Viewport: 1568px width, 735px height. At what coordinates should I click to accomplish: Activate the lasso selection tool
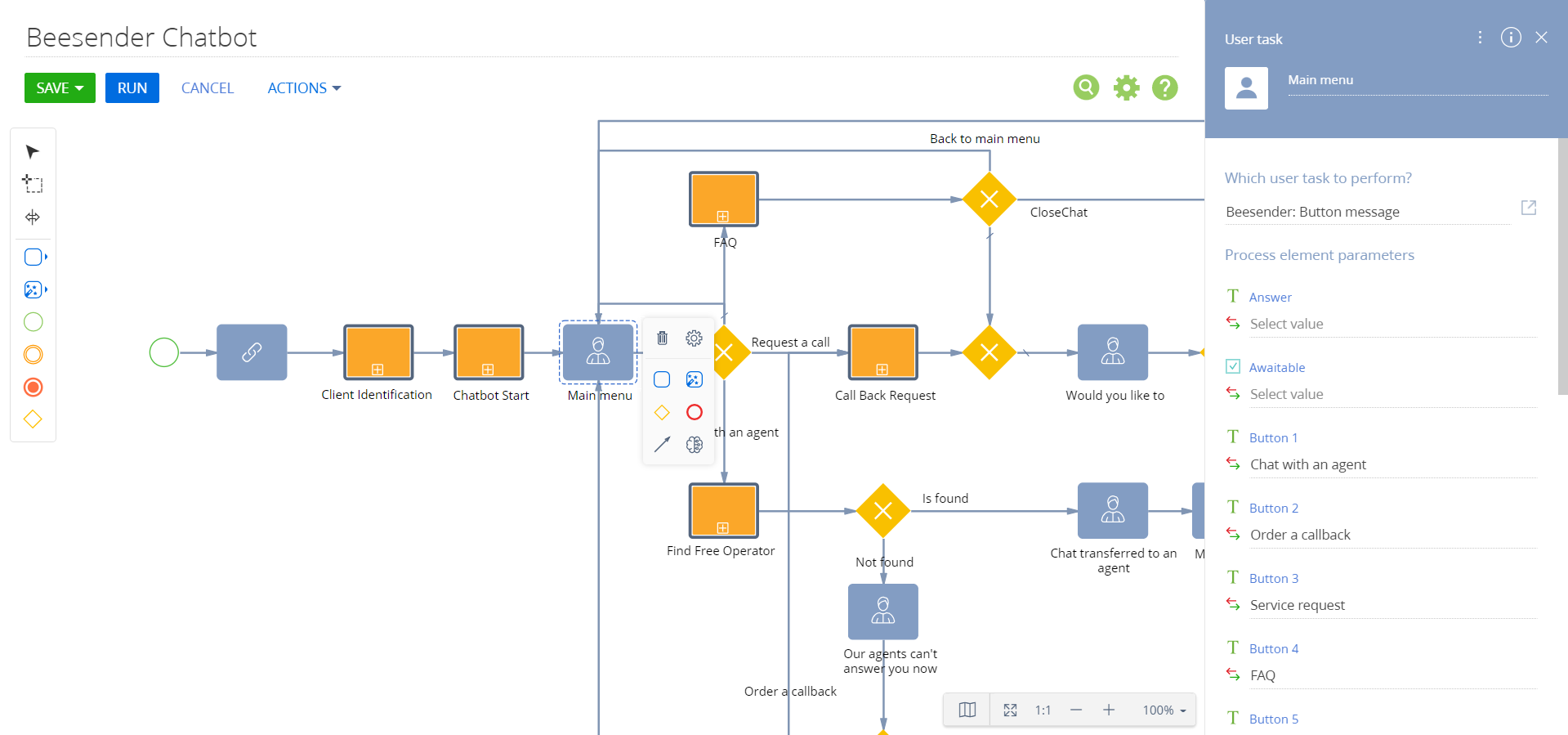click(x=33, y=184)
